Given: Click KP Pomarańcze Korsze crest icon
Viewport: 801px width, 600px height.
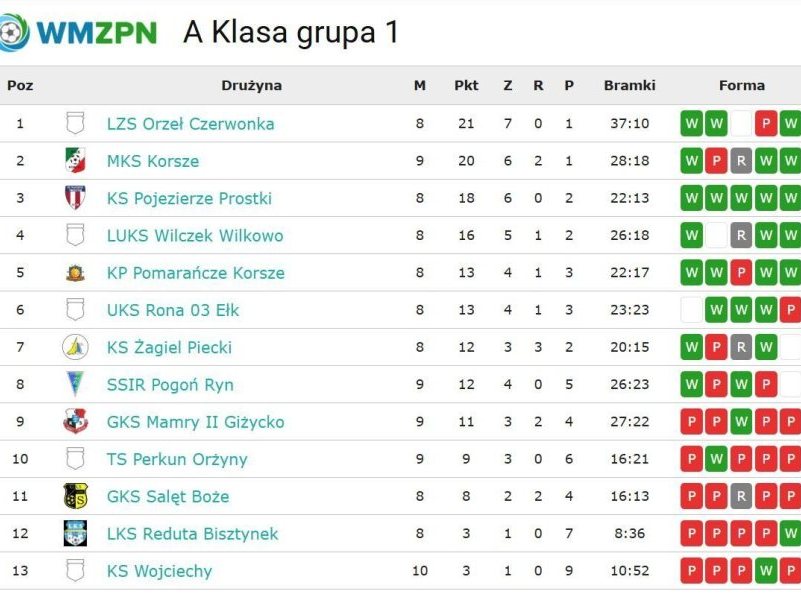Looking at the screenshot, I should [x=75, y=273].
